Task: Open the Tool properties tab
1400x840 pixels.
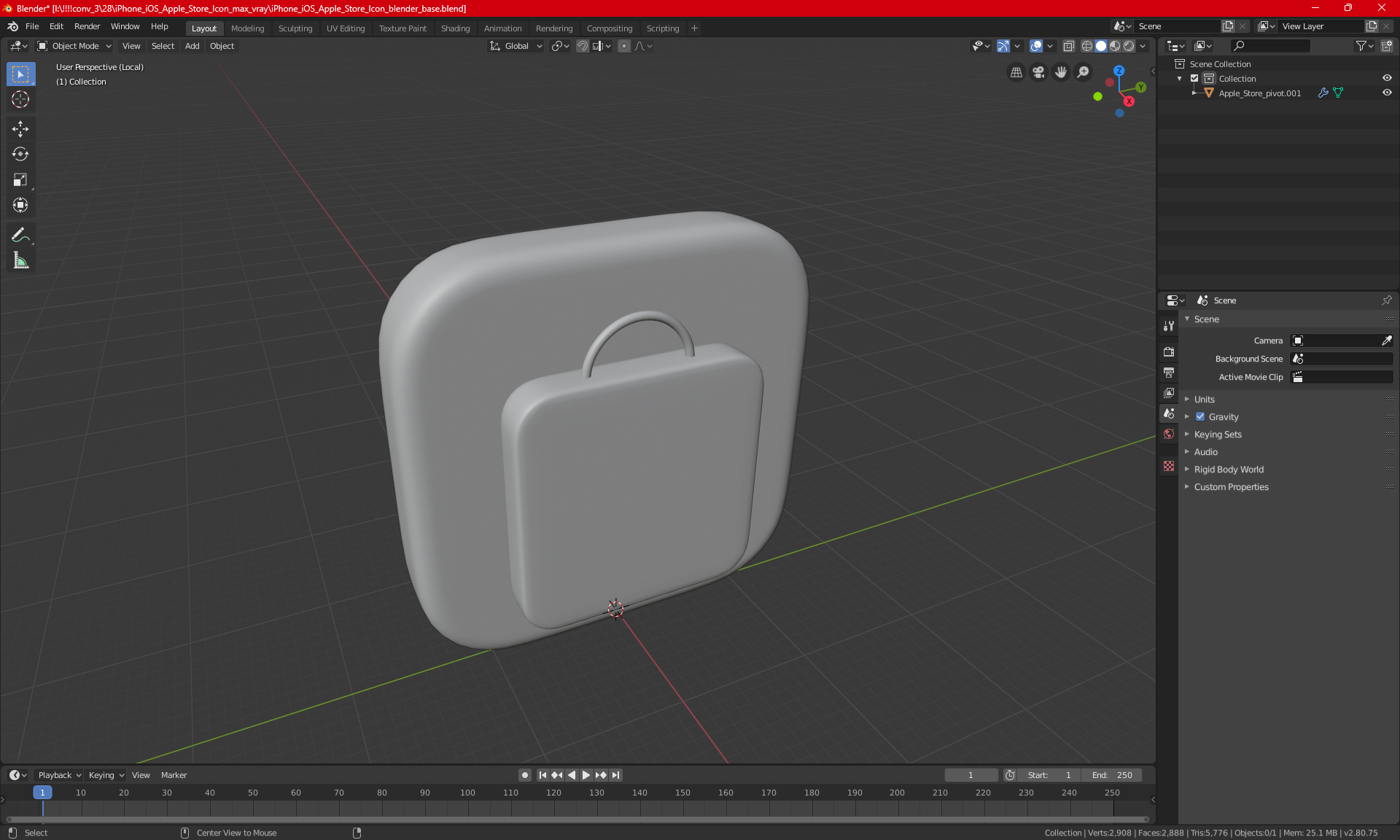Action: click(x=1169, y=326)
